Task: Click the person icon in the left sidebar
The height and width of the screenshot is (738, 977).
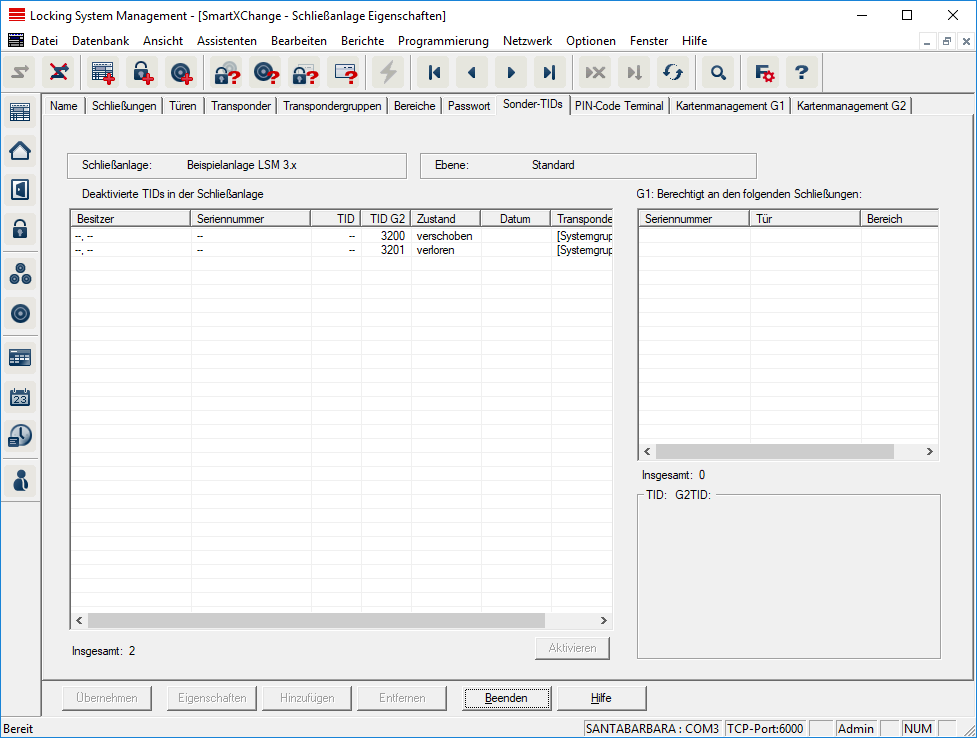Action: (x=20, y=480)
